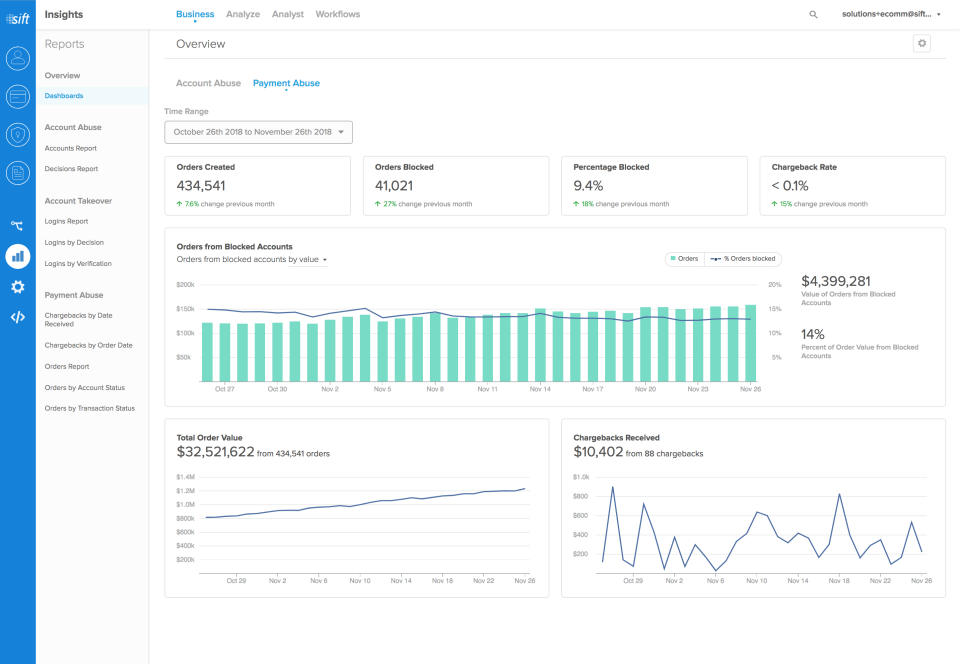Open the sidebar settings gear icon
This screenshot has width=960, height=664.
(17, 287)
